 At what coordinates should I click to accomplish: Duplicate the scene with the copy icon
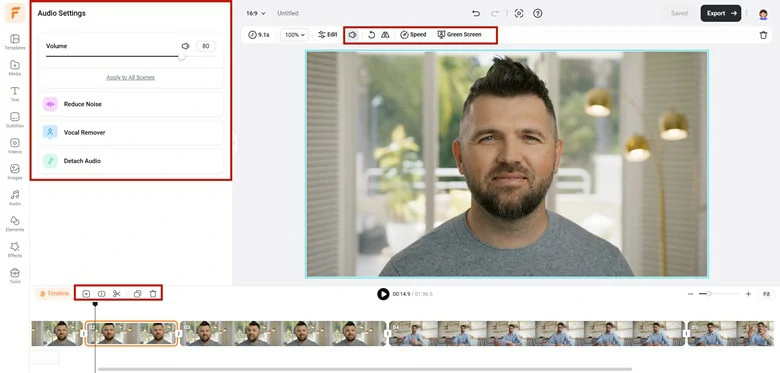[x=137, y=293]
